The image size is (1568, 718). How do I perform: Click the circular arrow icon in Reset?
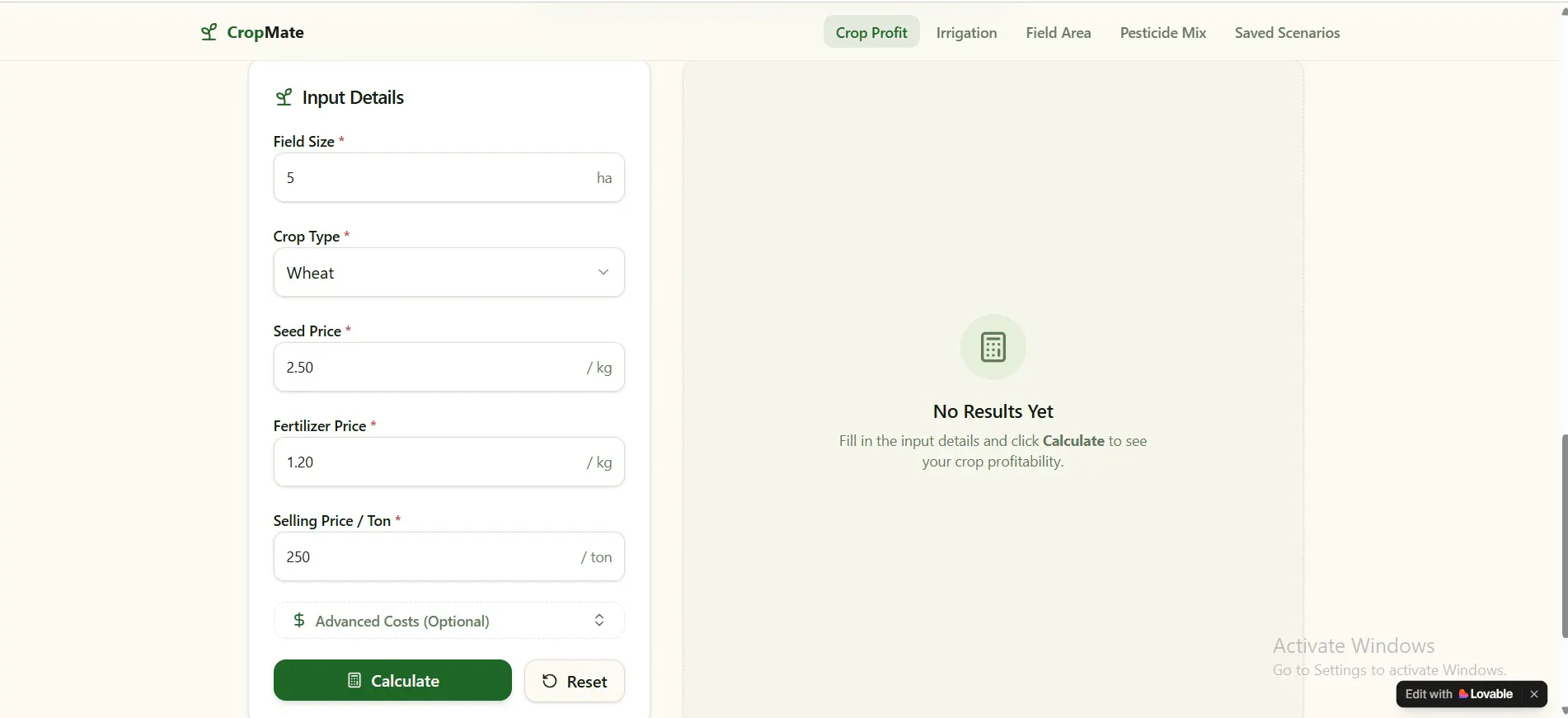pyautogui.click(x=550, y=681)
